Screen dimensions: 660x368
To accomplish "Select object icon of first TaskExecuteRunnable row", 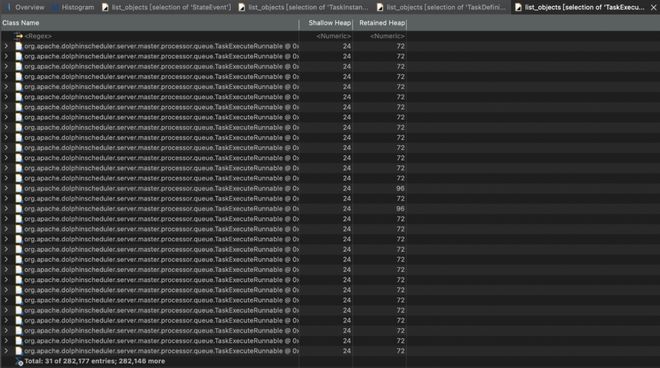I will click(x=19, y=46).
